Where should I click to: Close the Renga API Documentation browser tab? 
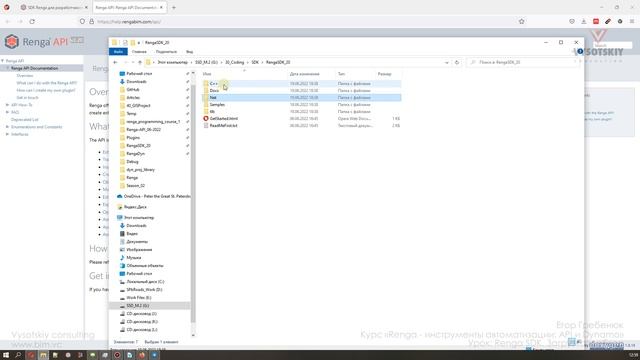tap(162, 7)
